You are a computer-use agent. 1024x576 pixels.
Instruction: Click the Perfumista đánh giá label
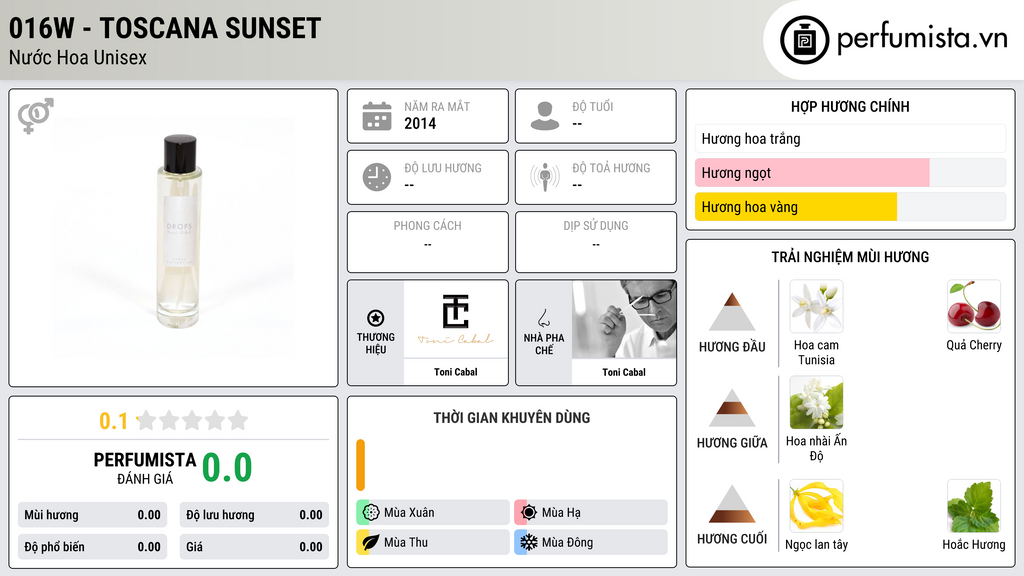click(x=145, y=468)
